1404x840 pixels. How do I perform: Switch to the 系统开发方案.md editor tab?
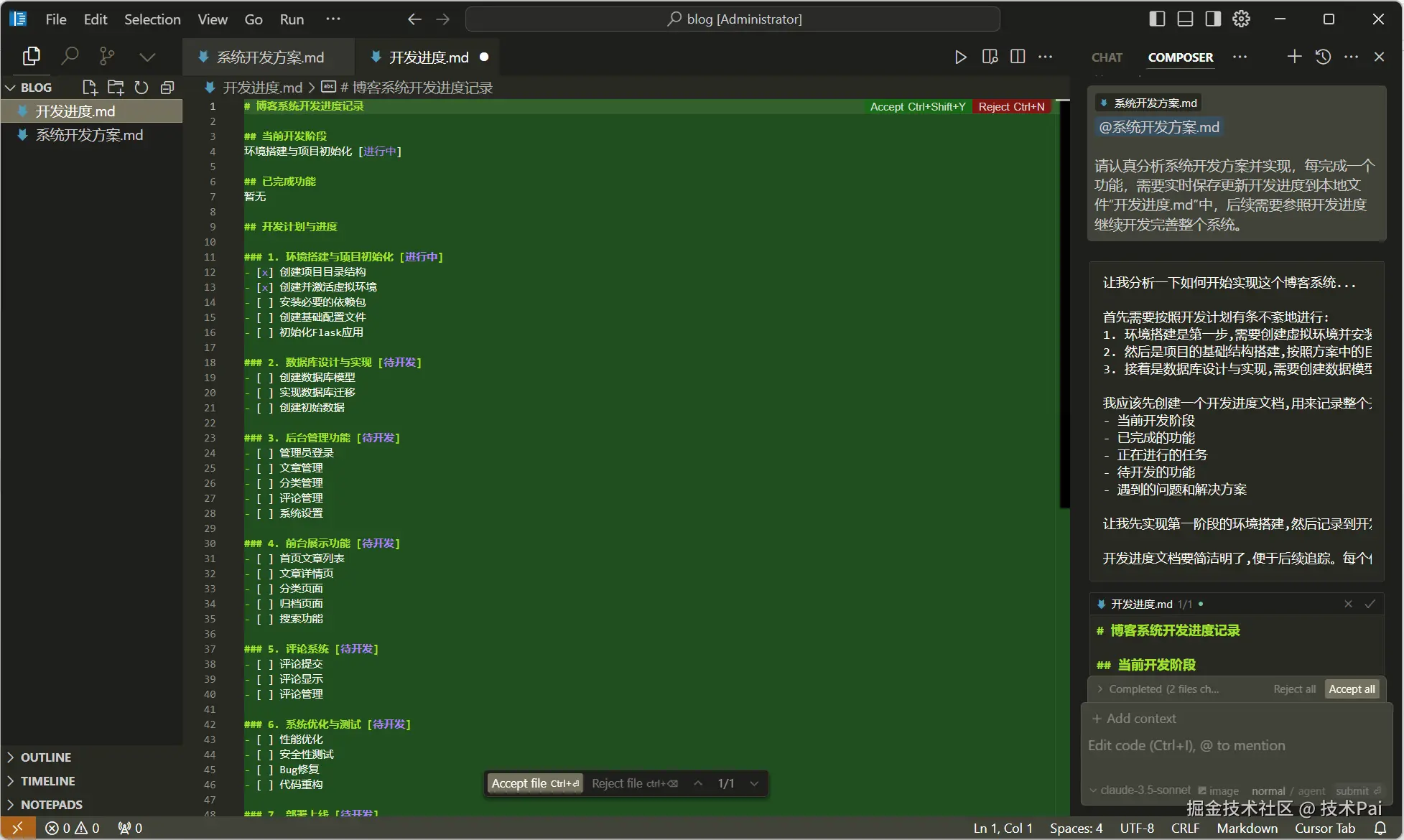pos(269,57)
